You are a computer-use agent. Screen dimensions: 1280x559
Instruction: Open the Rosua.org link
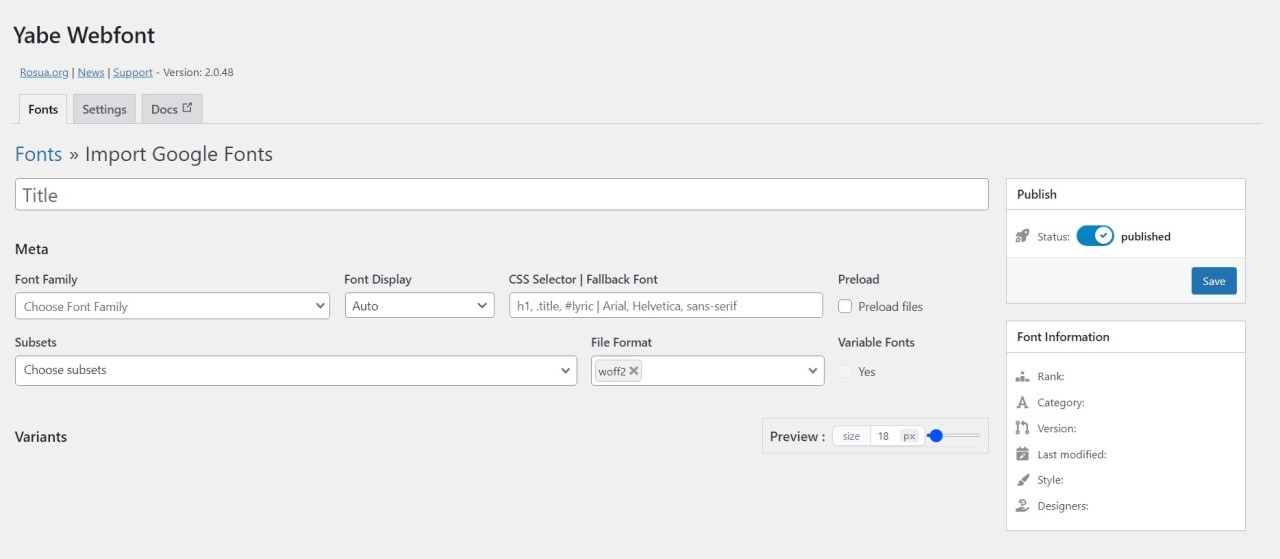(x=44, y=72)
